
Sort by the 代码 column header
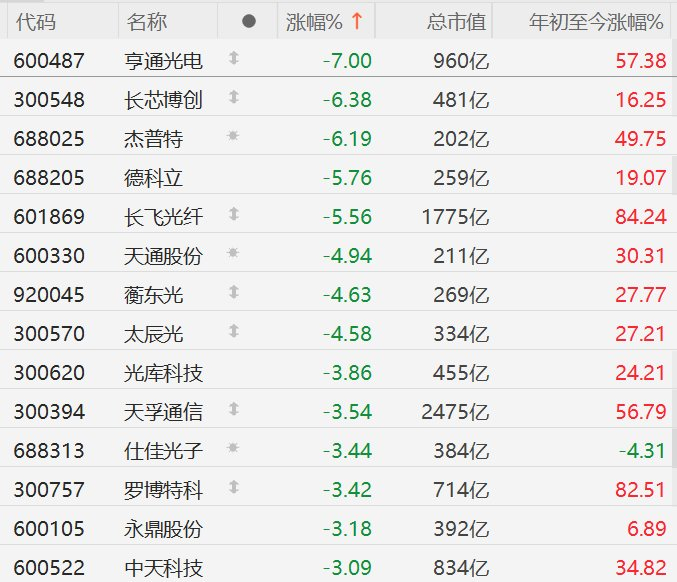point(36,22)
